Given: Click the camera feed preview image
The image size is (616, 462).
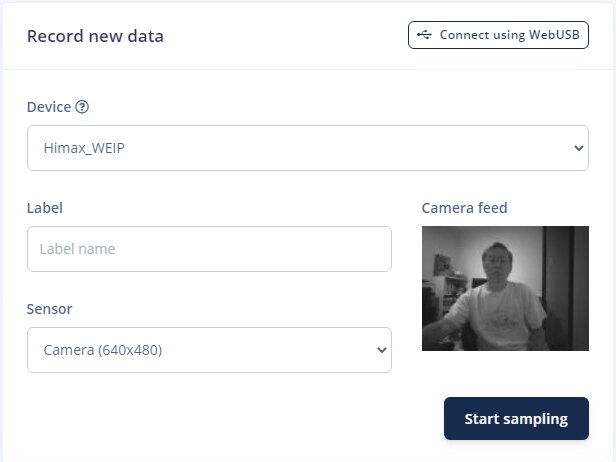Looking at the screenshot, I should pyautogui.click(x=505, y=288).
